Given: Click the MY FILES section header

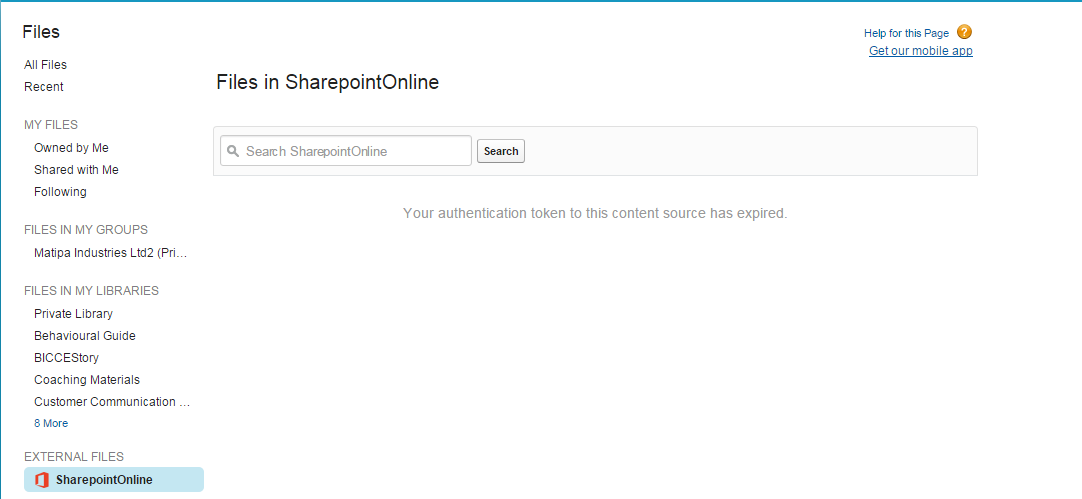Looking at the screenshot, I should [x=51, y=125].
